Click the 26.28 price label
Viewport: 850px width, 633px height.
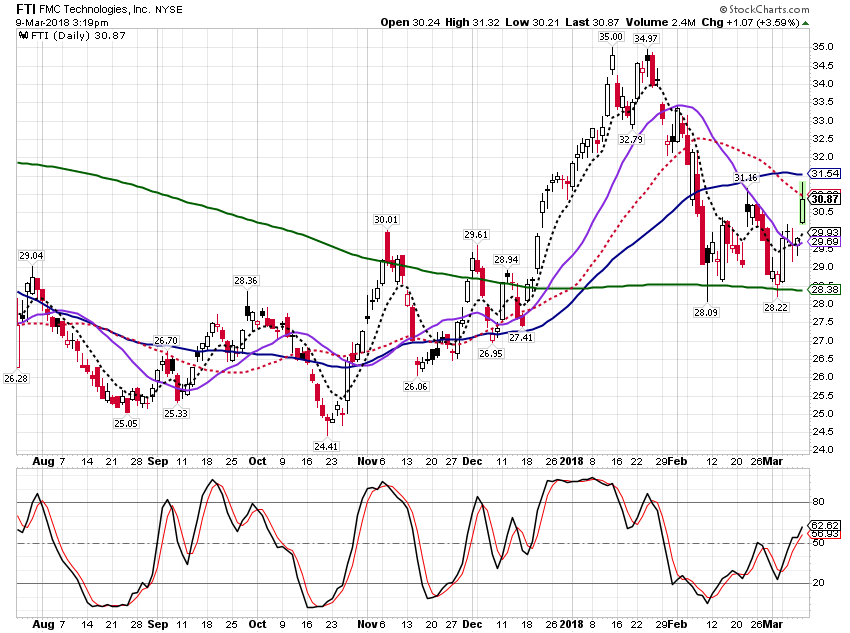click(x=16, y=378)
